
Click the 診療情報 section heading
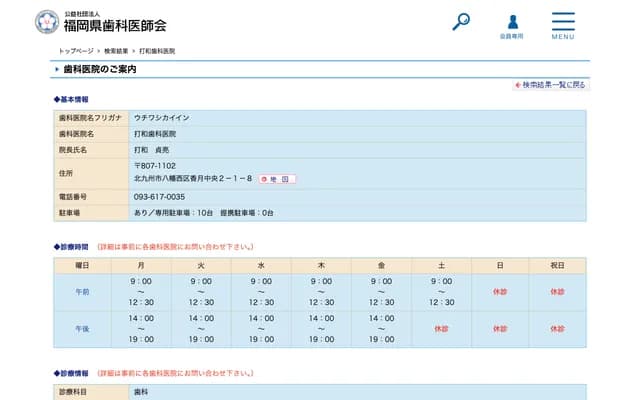(72, 373)
